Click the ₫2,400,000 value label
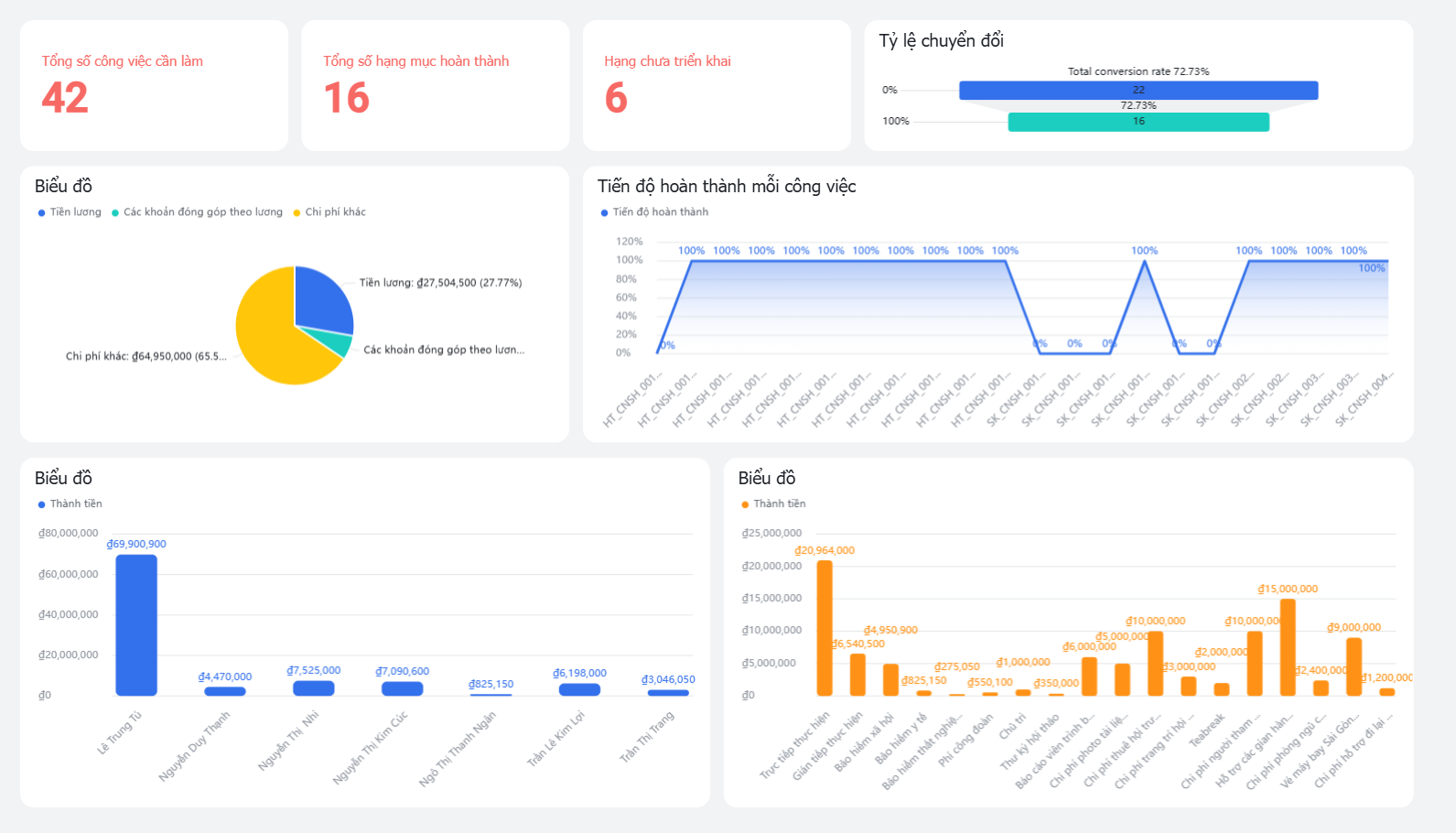1456x833 pixels. 1321,670
